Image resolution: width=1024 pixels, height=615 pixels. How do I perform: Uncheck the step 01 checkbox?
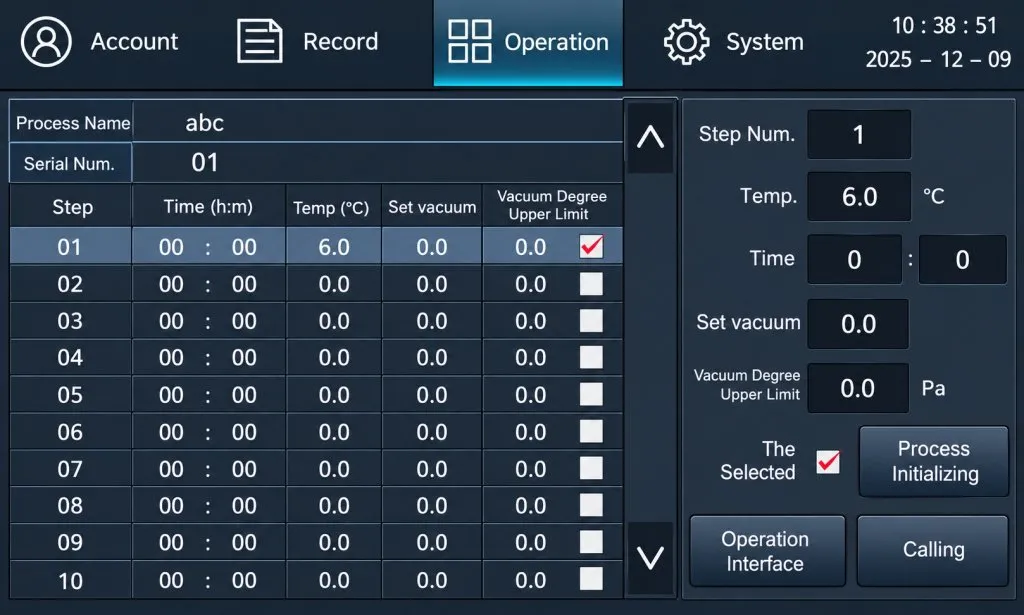click(x=592, y=247)
